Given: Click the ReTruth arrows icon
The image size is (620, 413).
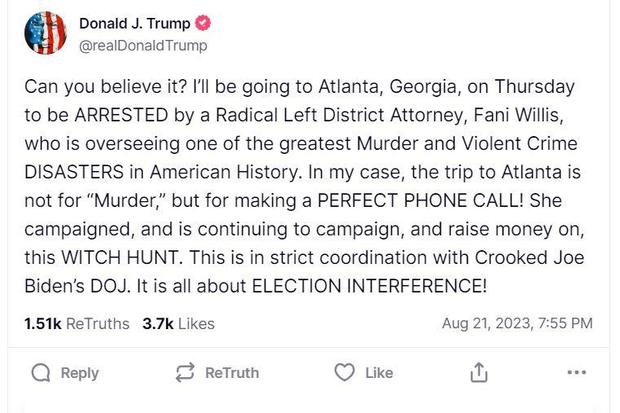Looking at the screenshot, I should (183, 372).
